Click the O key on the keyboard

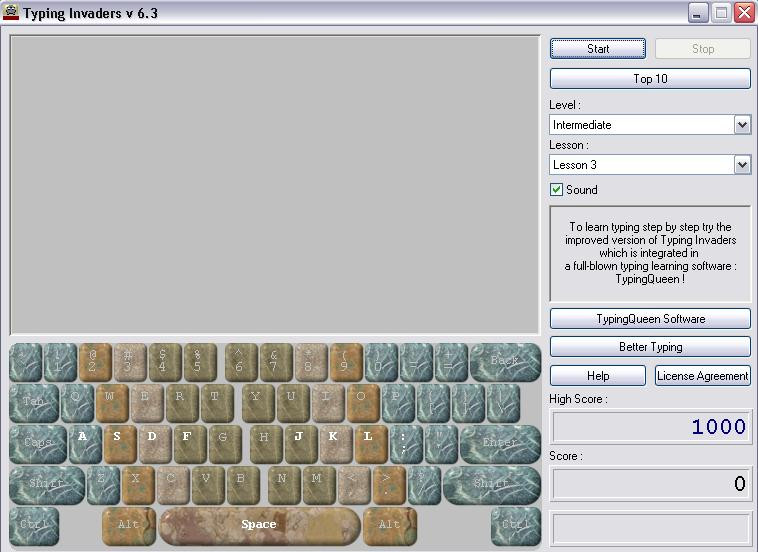[x=363, y=404]
